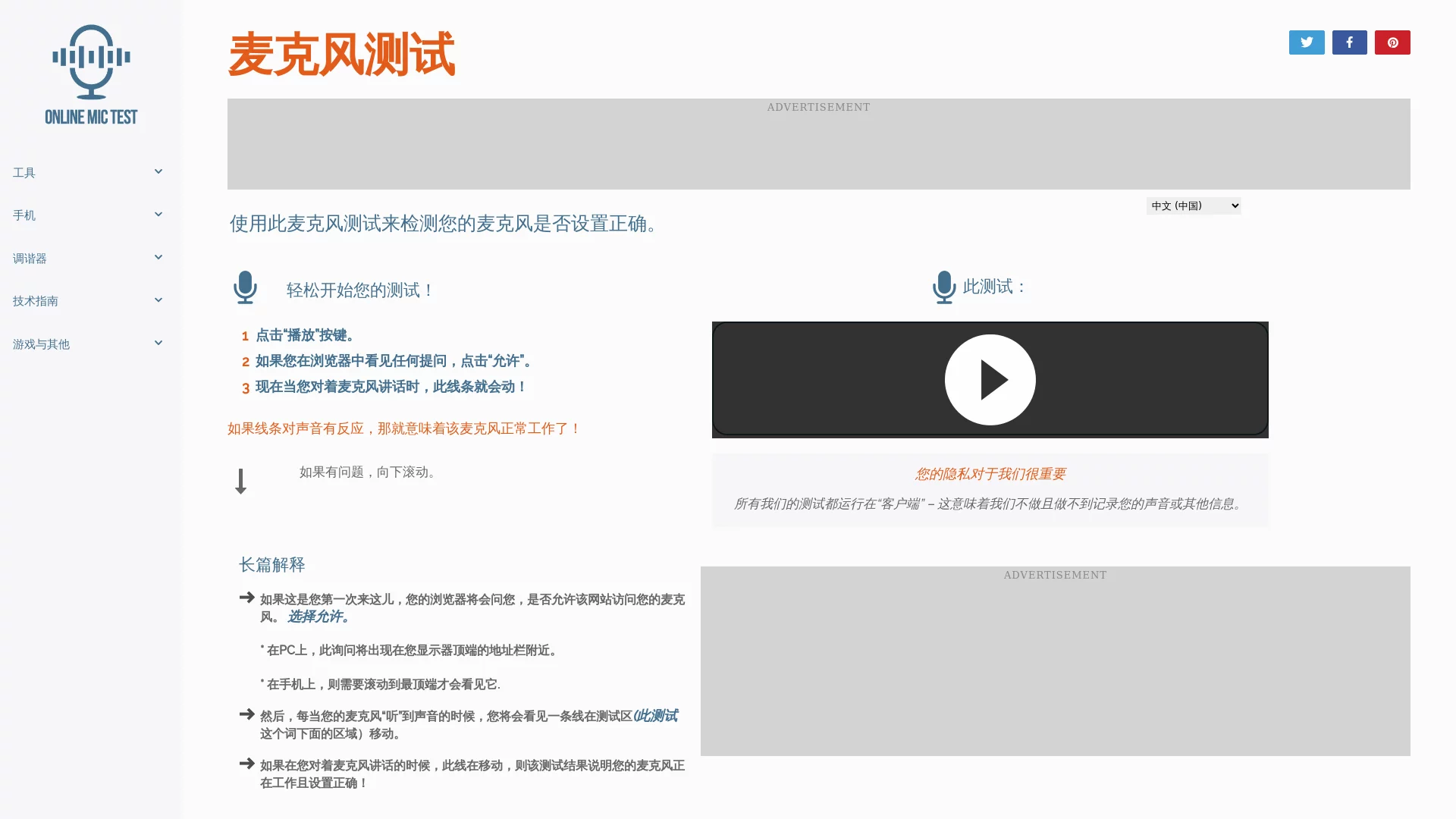Click the Twitter share icon
Screen dimensions: 1456x819
coord(1306,42)
